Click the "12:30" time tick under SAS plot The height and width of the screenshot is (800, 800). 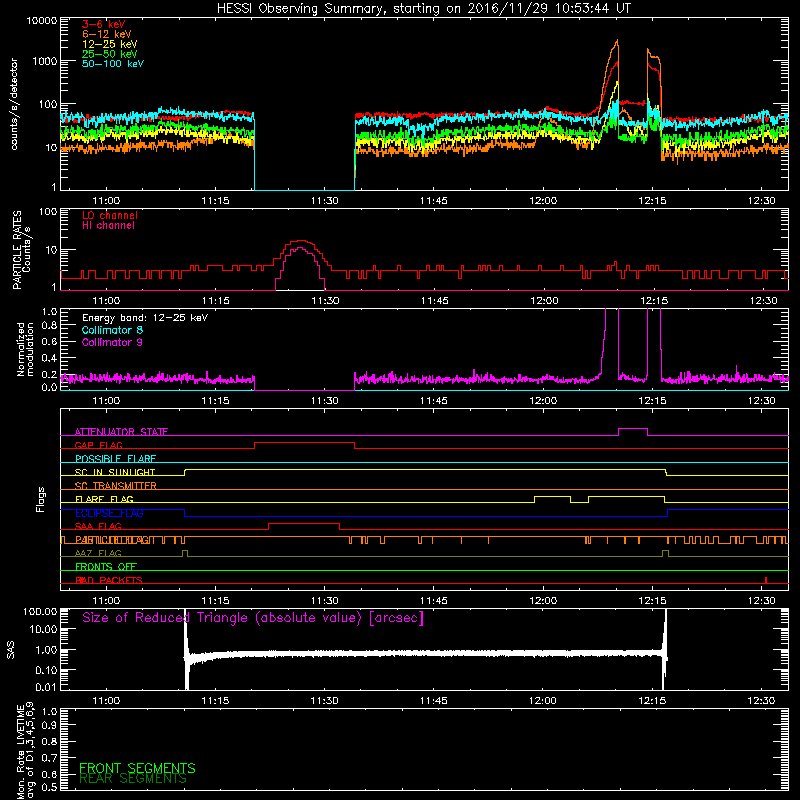click(761, 701)
